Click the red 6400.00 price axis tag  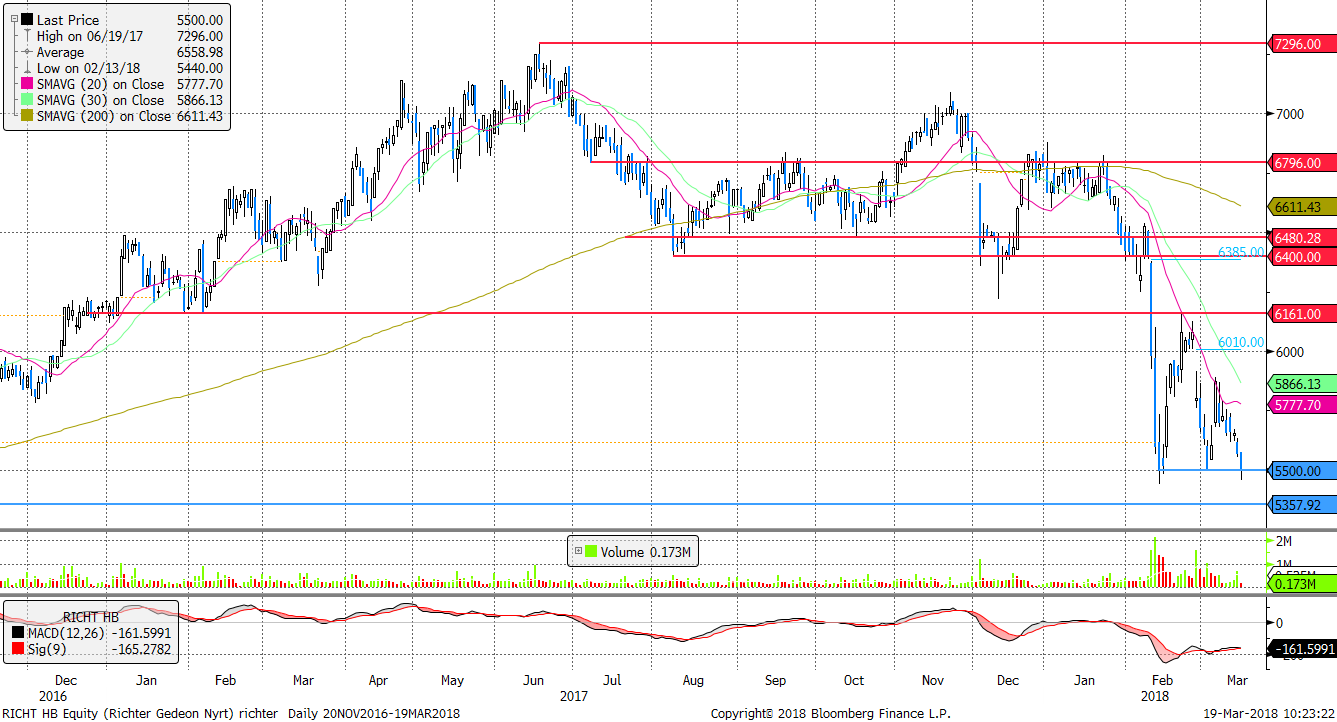click(x=1301, y=257)
